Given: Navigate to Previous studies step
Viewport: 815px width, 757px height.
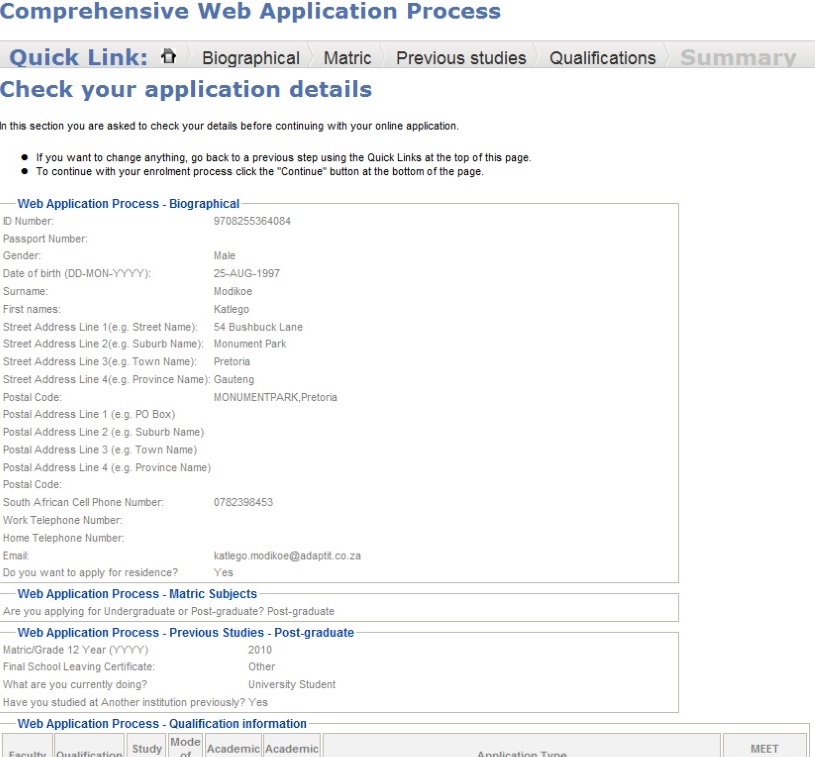Looking at the screenshot, I should coord(460,58).
